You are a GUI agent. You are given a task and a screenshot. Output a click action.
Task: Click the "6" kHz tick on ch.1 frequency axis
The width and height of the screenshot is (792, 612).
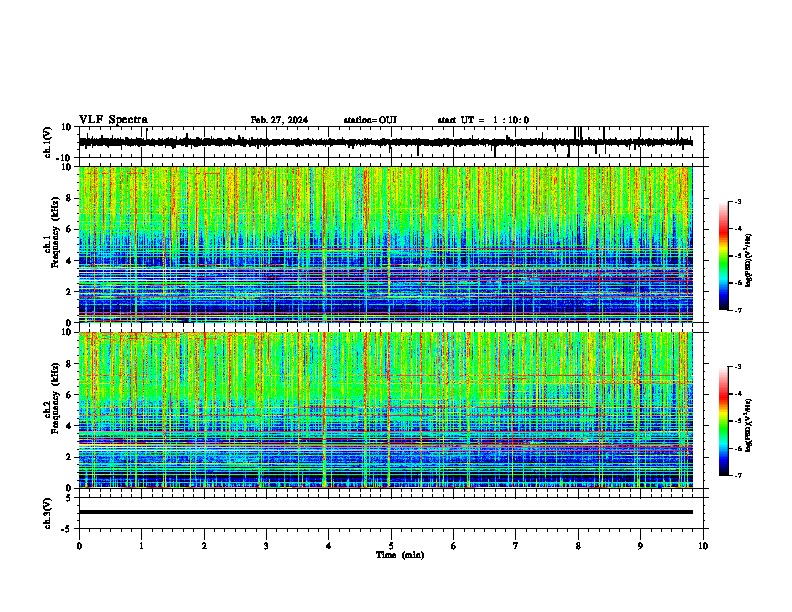click(69, 229)
